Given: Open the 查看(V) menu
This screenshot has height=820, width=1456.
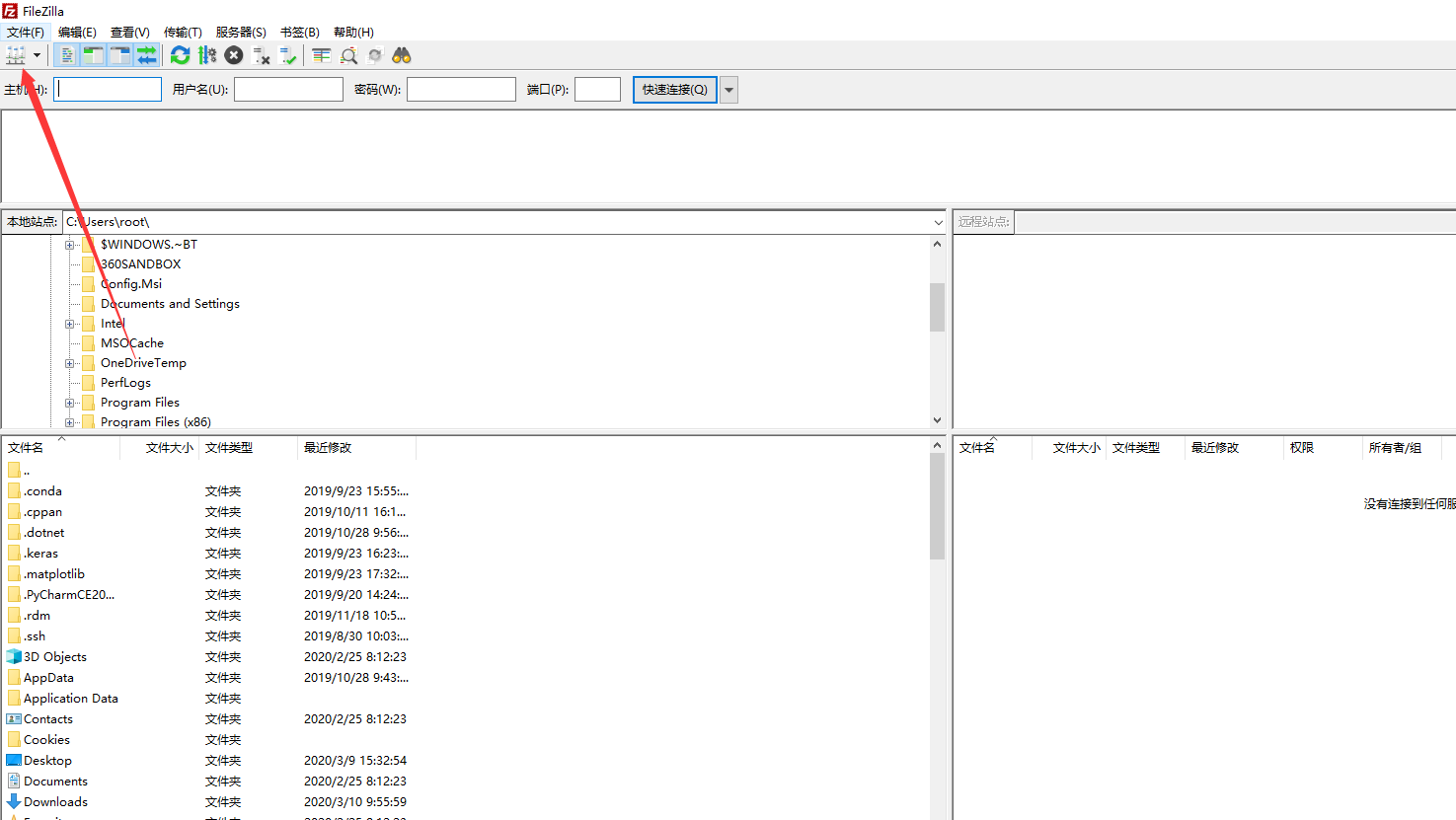Looking at the screenshot, I should click(x=130, y=32).
